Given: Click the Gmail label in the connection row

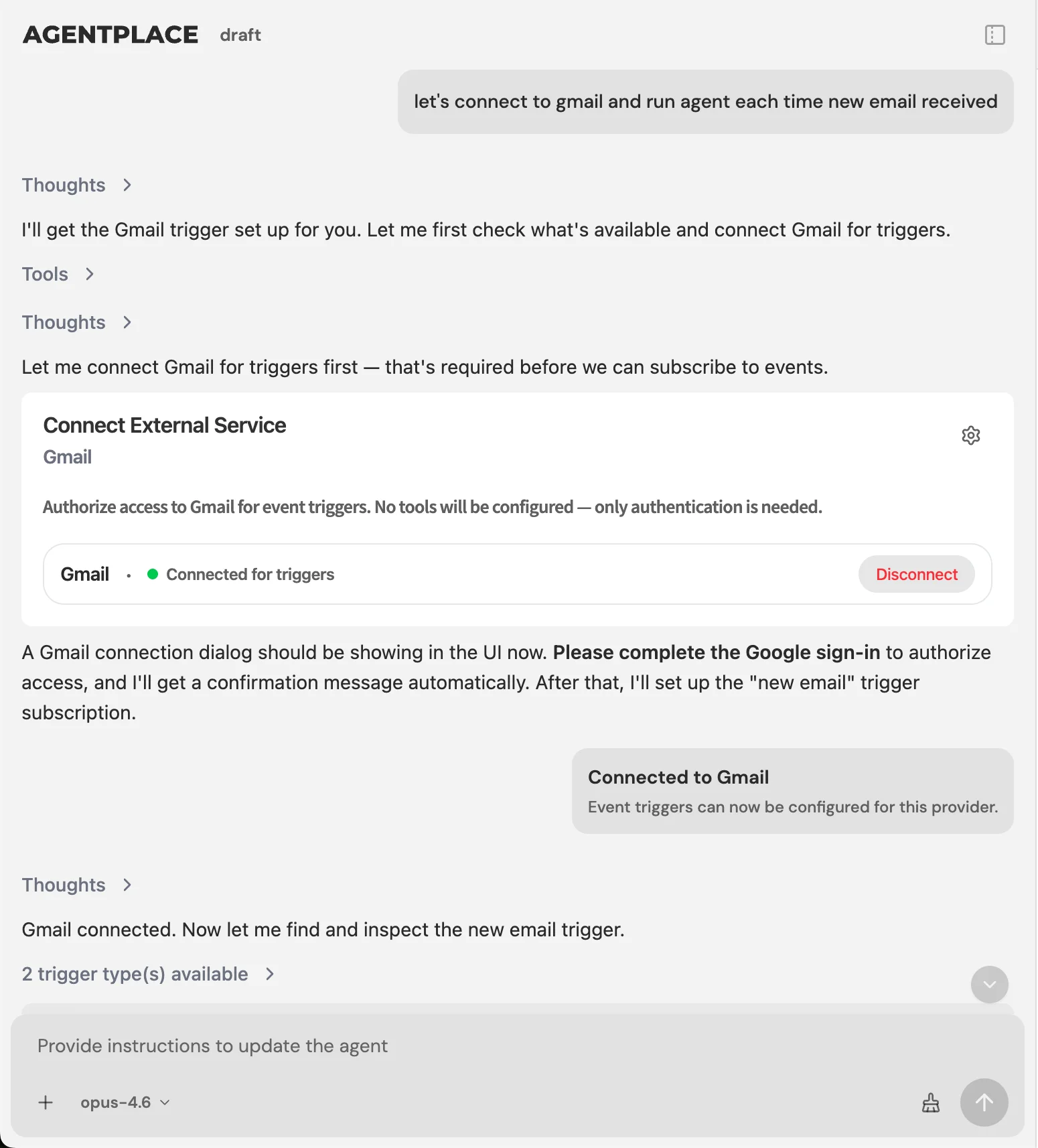Looking at the screenshot, I should pos(84,574).
